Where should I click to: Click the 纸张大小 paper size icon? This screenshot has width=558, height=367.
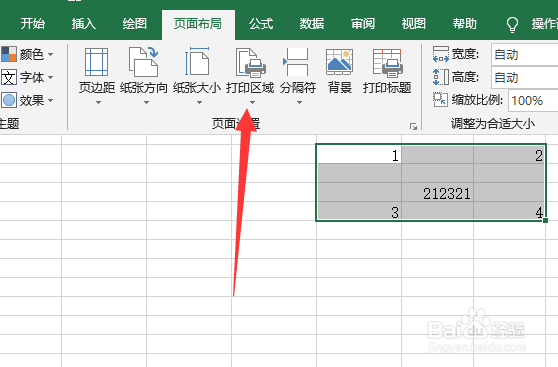(197, 62)
